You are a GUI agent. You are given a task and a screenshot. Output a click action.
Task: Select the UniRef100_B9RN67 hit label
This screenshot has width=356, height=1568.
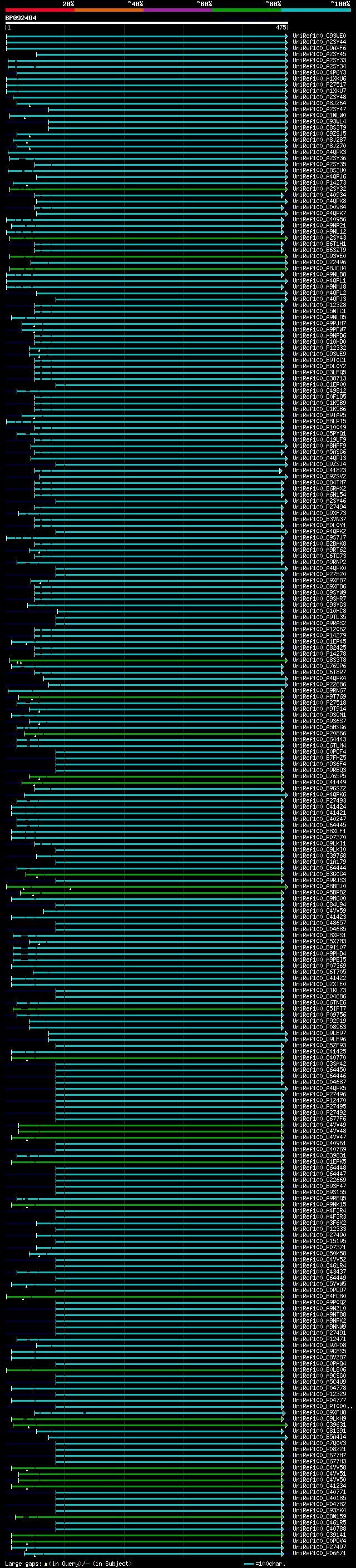click(319, 691)
